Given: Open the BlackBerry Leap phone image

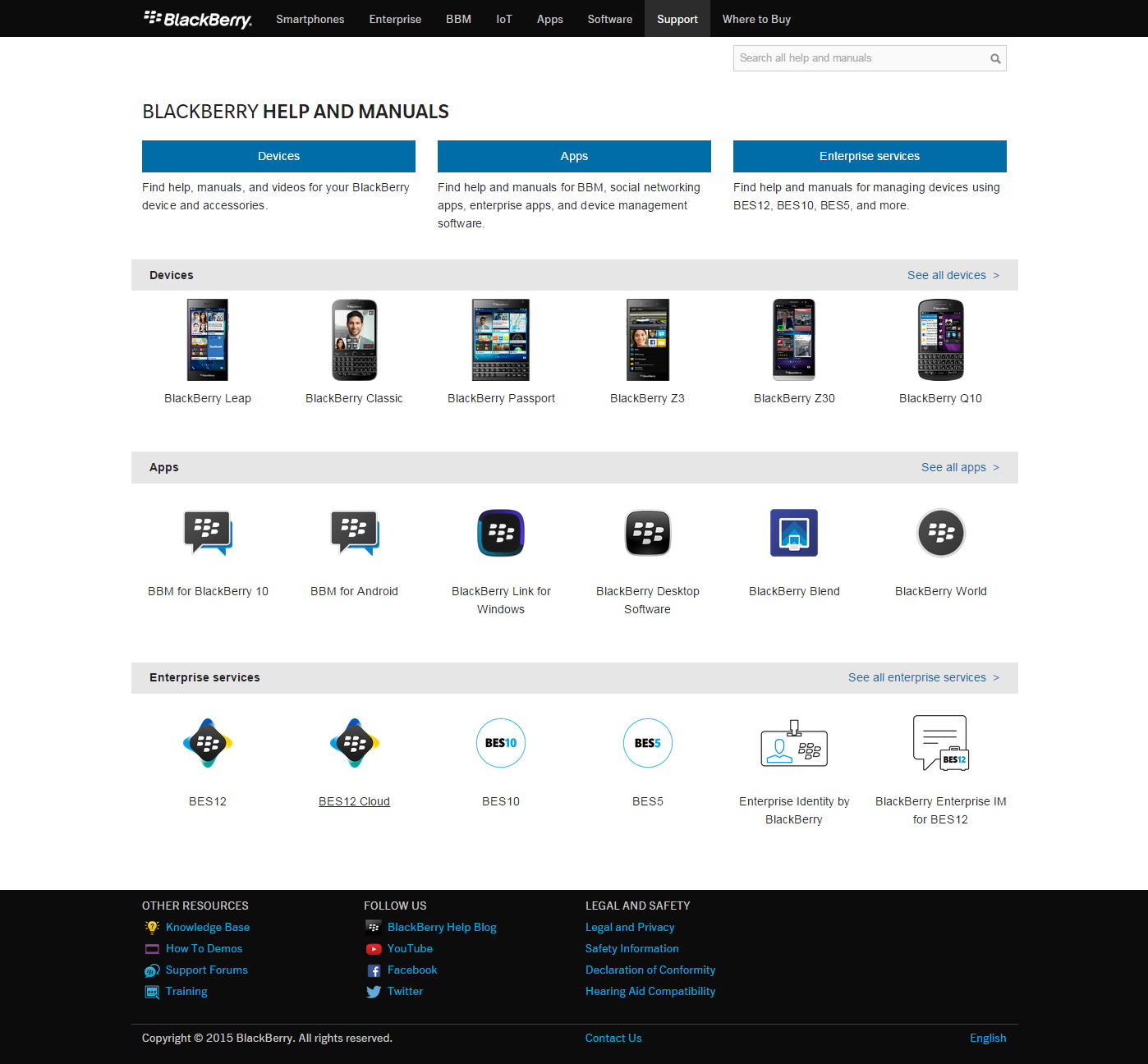Looking at the screenshot, I should coord(208,340).
